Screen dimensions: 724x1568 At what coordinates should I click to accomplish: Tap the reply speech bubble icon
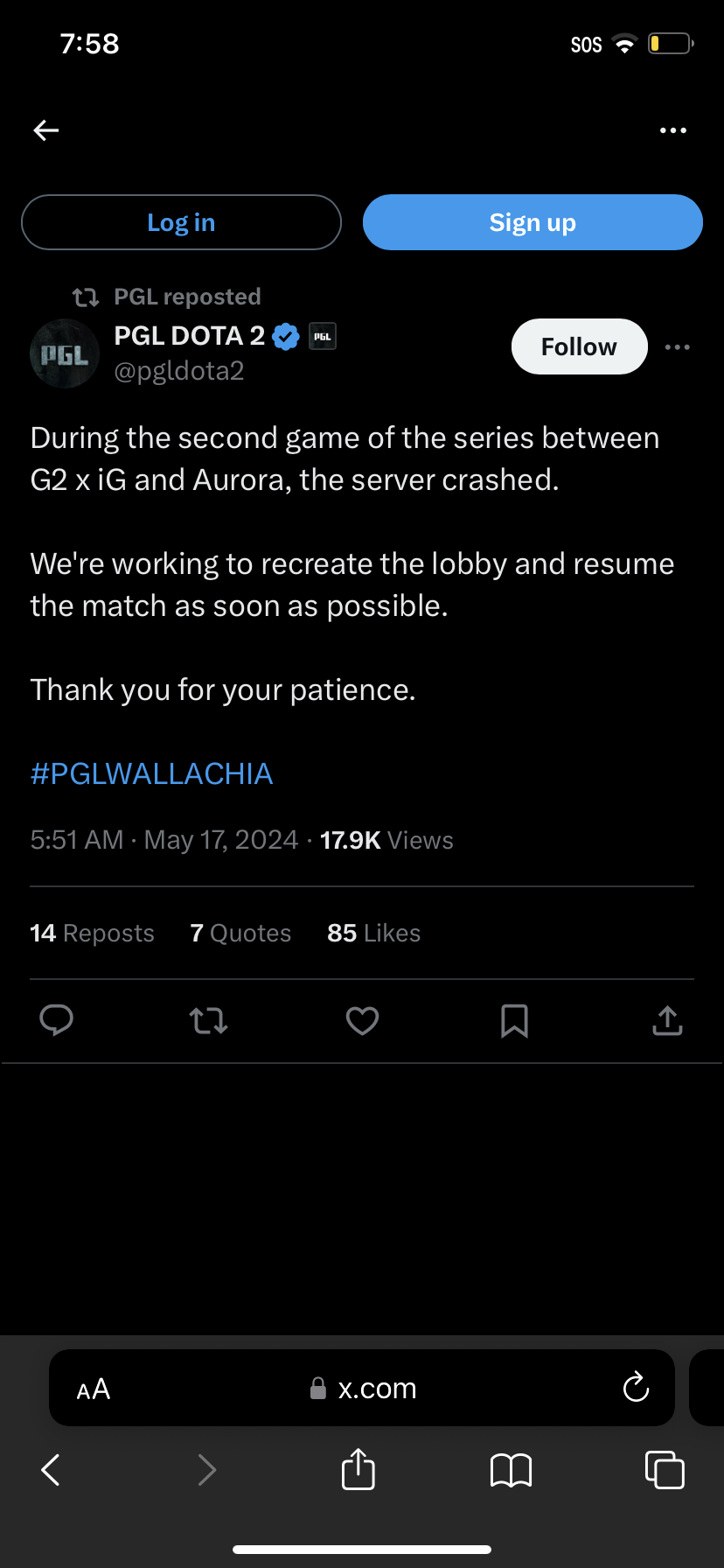(57, 1020)
